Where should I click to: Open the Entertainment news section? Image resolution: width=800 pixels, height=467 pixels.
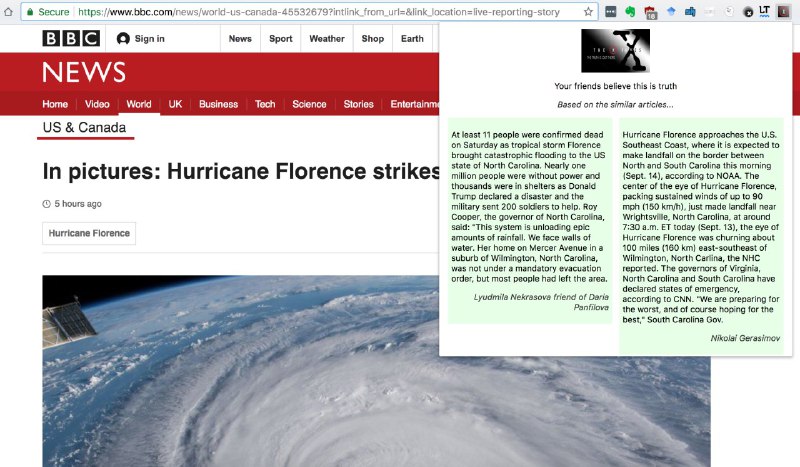pyautogui.click(x=414, y=104)
